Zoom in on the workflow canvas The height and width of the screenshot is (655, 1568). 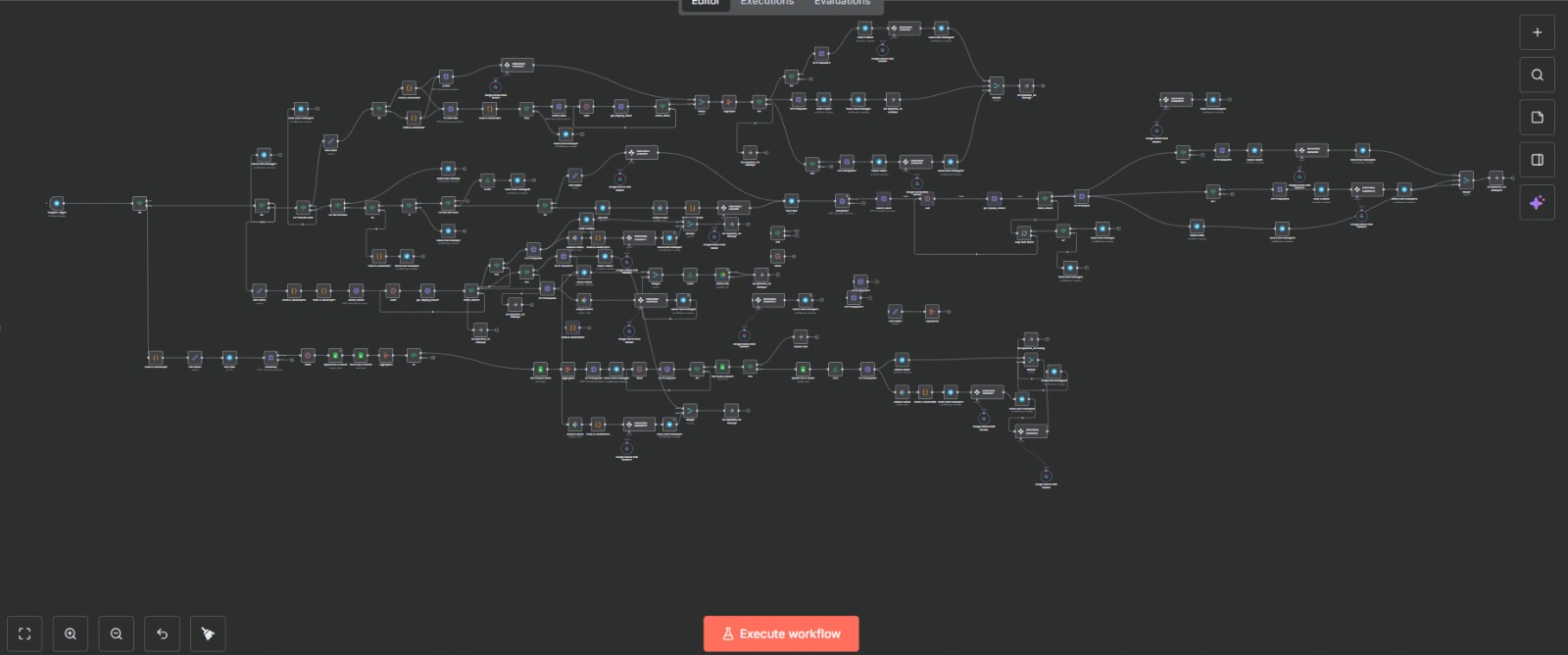click(x=71, y=633)
